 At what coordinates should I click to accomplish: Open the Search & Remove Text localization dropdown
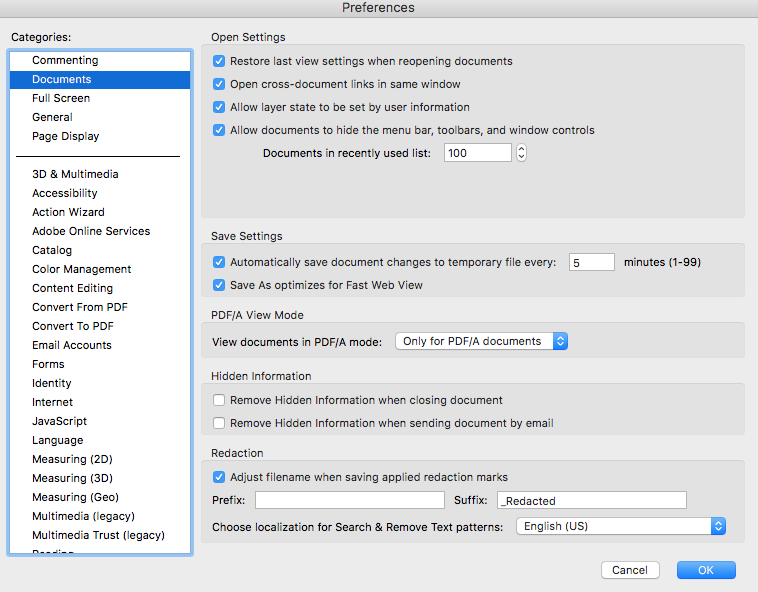[x=620, y=526]
